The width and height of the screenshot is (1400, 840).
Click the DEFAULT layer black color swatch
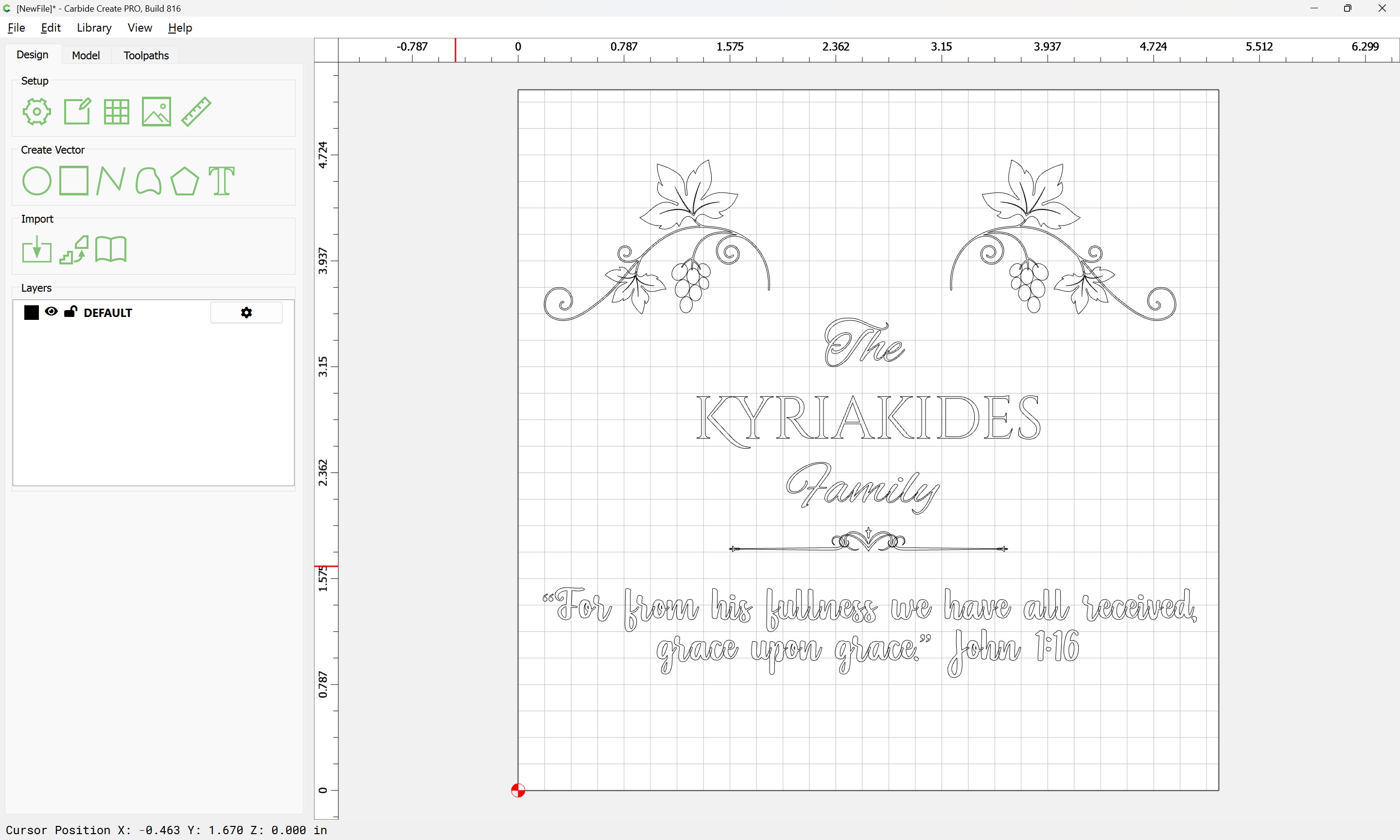[x=32, y=313]
